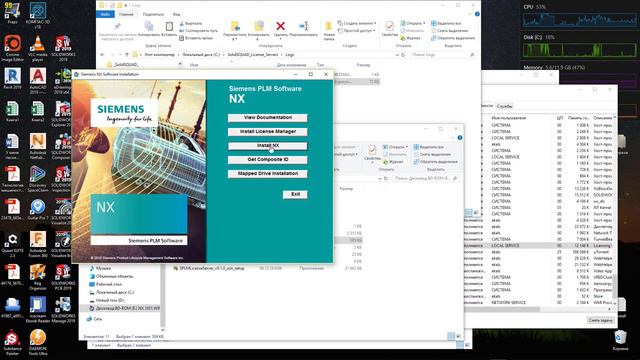Expand the Logs address bar history dropdown

click(x=397, y=55)
